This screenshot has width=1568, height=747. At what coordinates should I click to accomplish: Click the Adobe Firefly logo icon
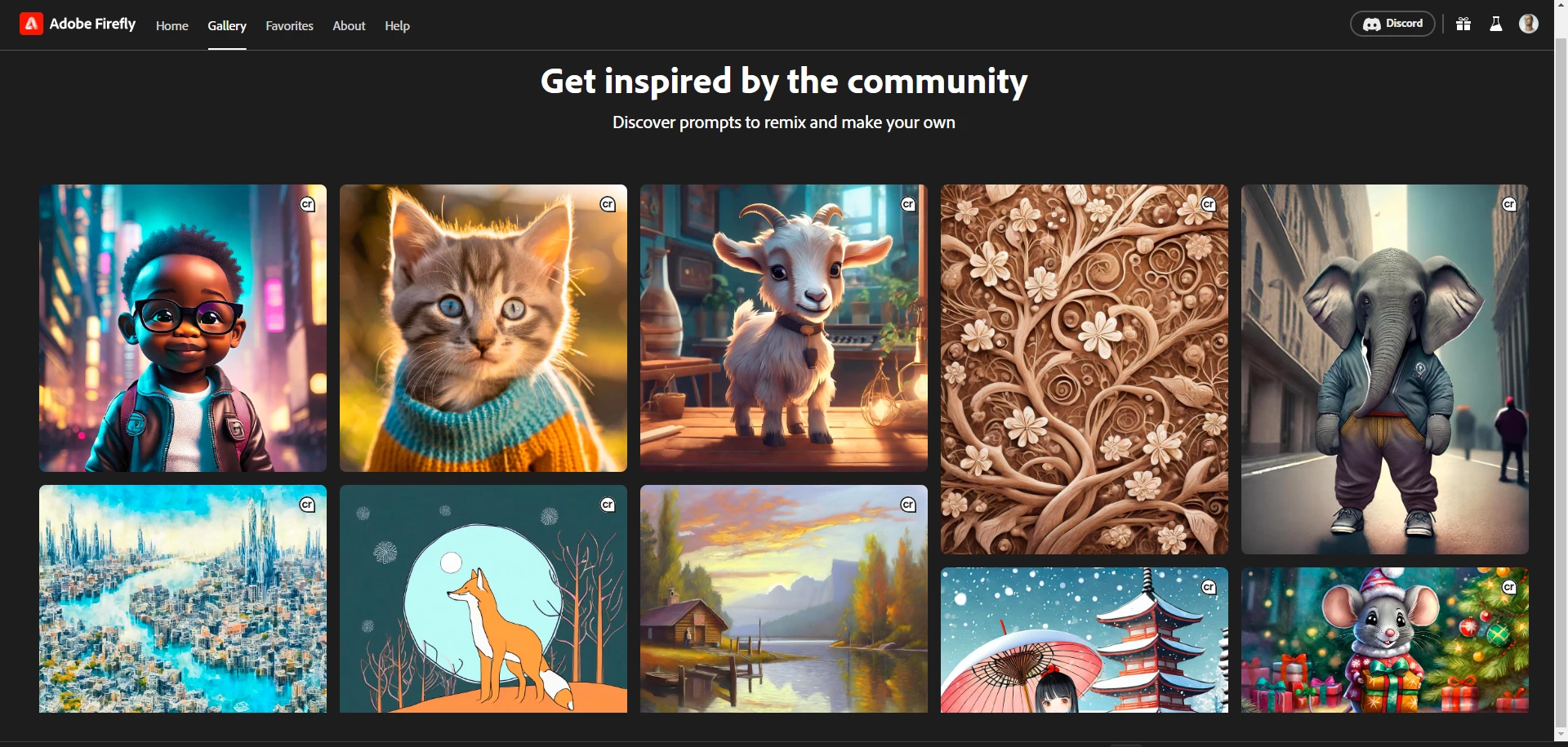31,24
